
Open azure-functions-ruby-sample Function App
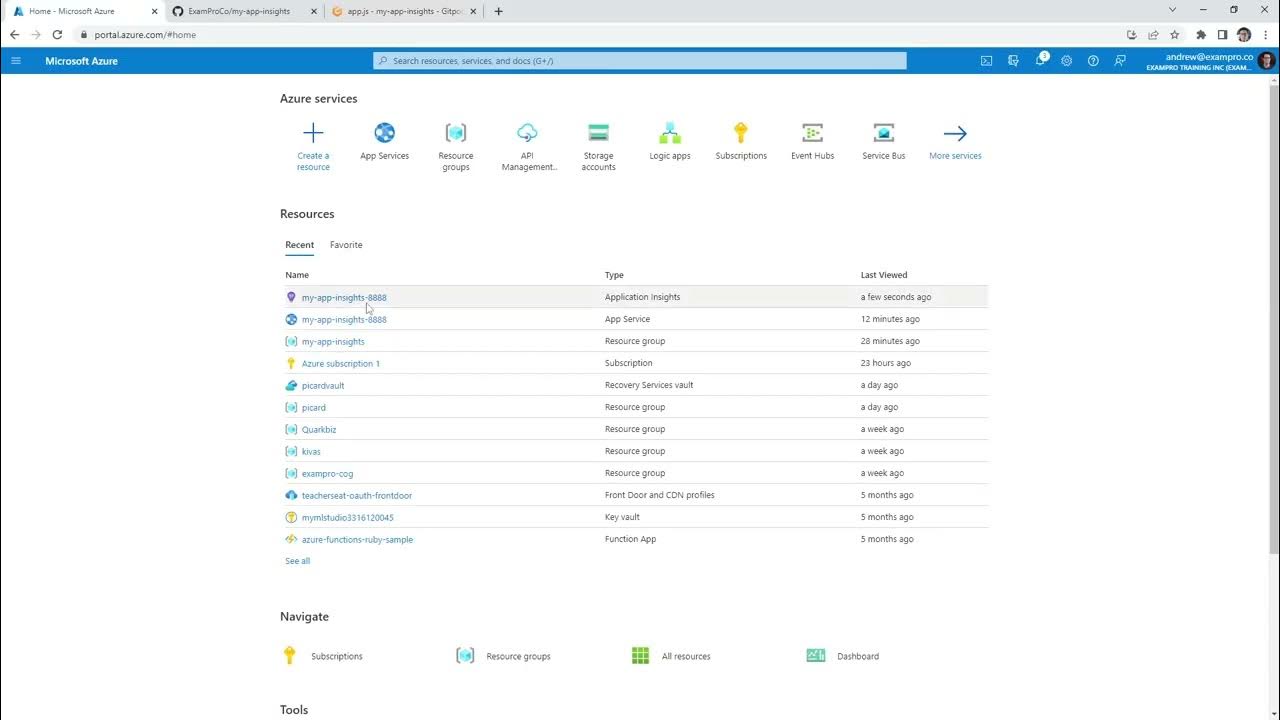point(357,539)
